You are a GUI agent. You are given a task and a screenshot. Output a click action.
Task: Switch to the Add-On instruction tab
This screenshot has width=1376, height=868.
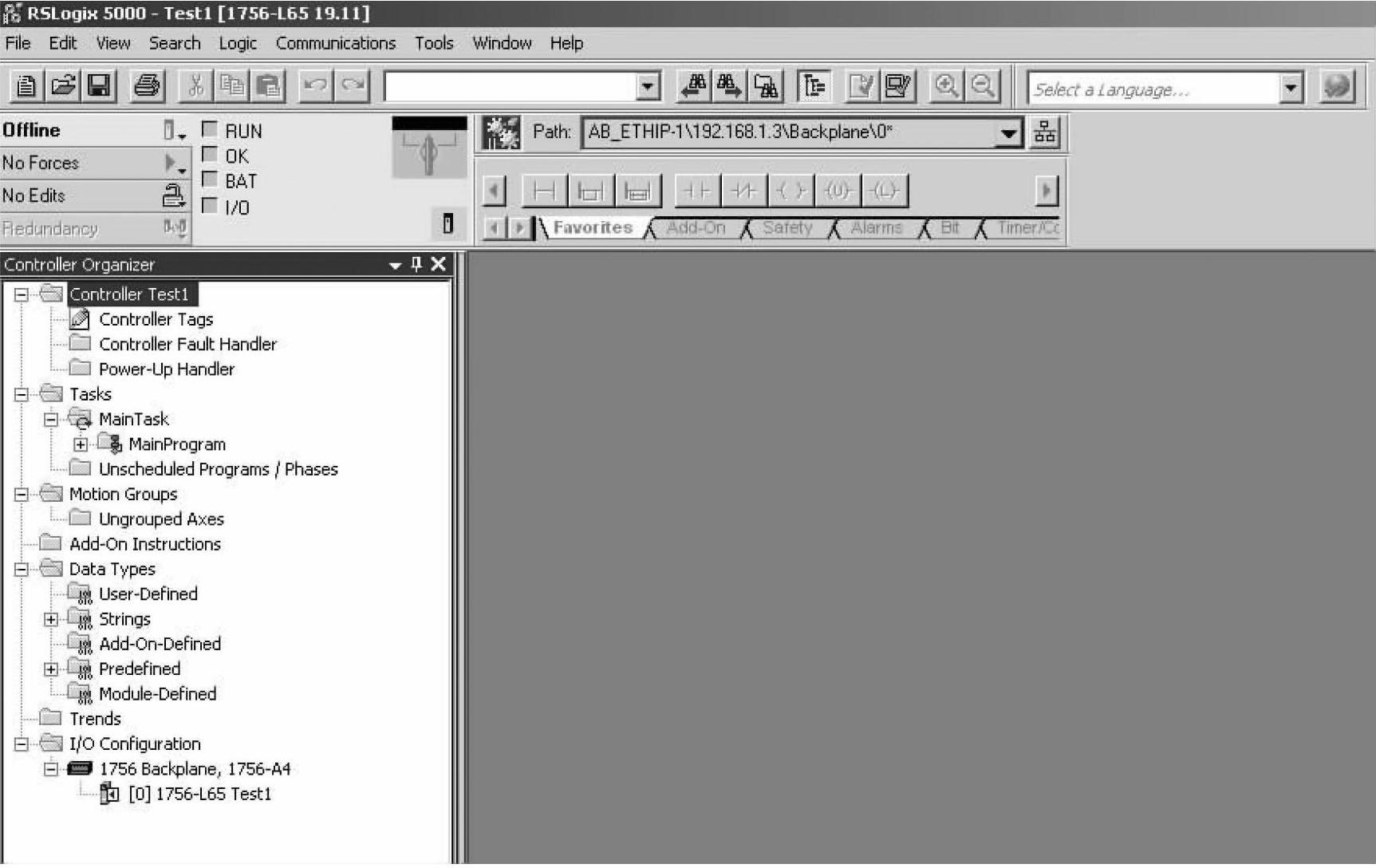(696, 228)
